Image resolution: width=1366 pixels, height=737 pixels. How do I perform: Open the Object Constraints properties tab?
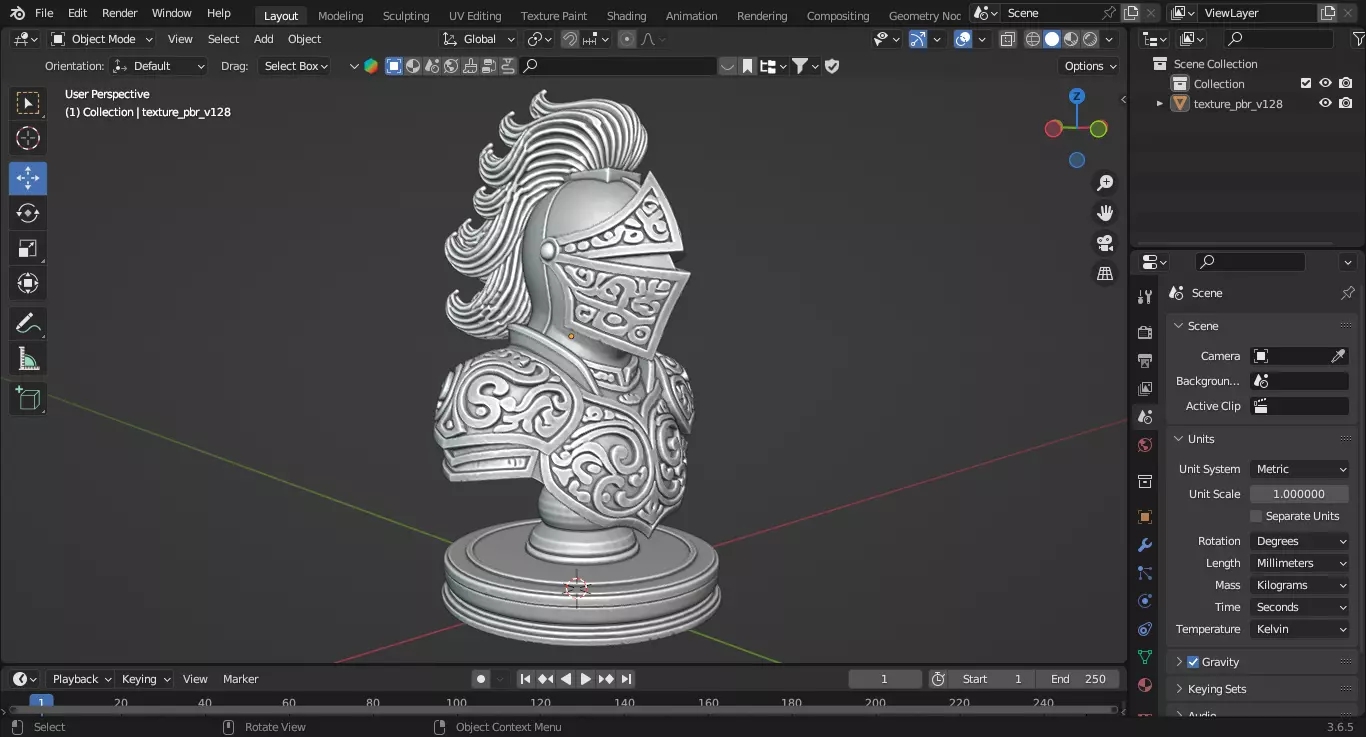point(1145,629)
